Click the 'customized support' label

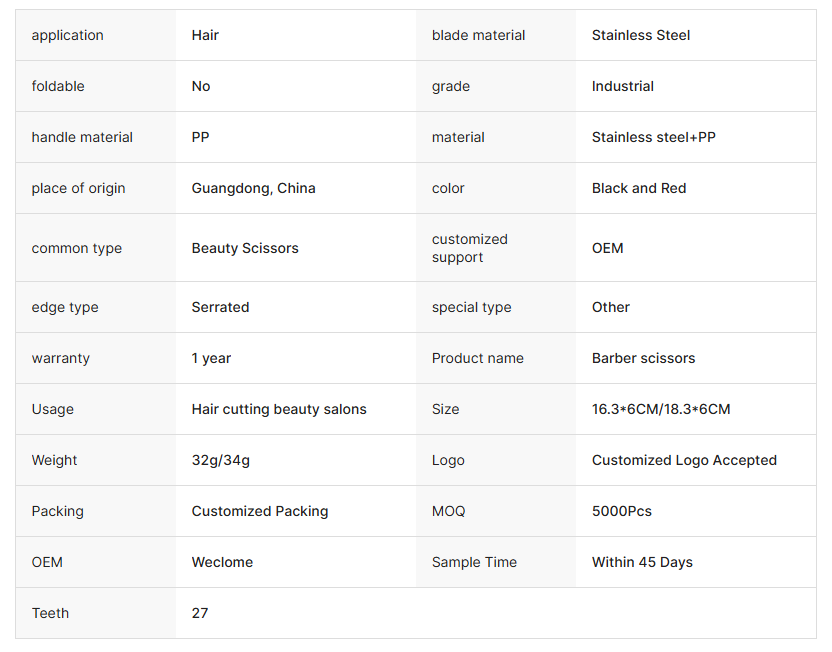(x=470, y=248)
